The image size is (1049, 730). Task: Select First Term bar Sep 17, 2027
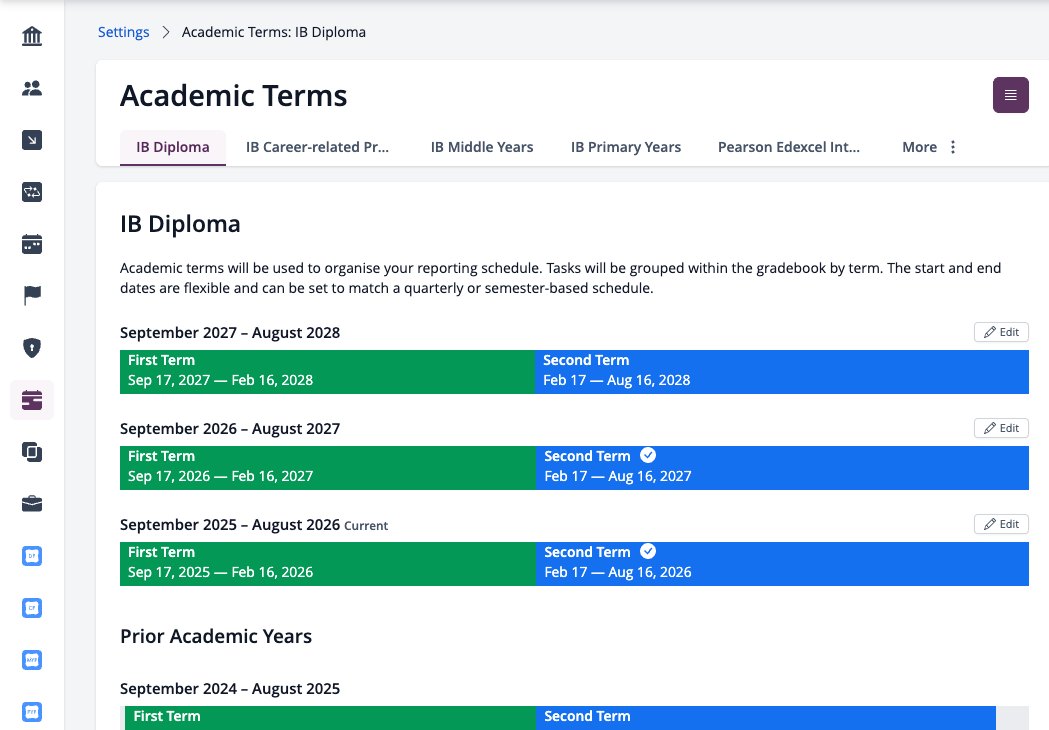(327, 371)
